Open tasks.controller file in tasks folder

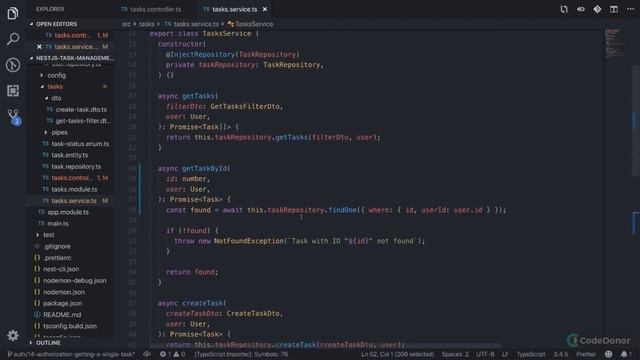(72, 178)
